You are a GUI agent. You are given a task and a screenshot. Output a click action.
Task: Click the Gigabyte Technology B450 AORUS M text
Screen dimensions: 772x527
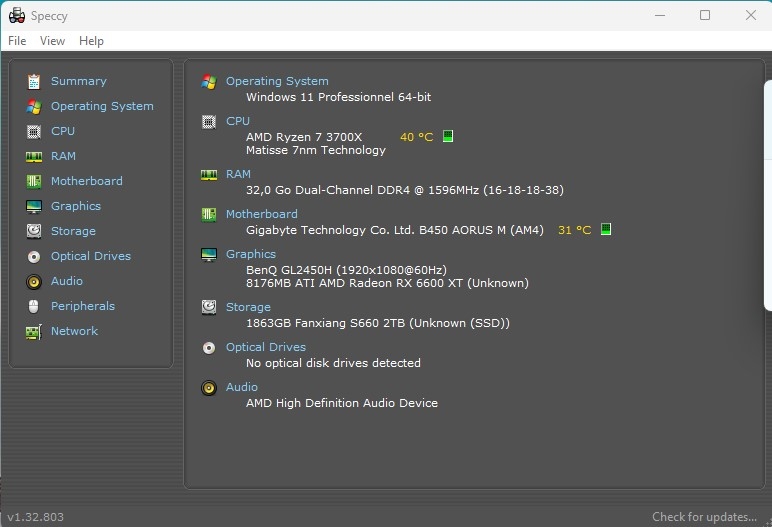[x=395, y=230]
